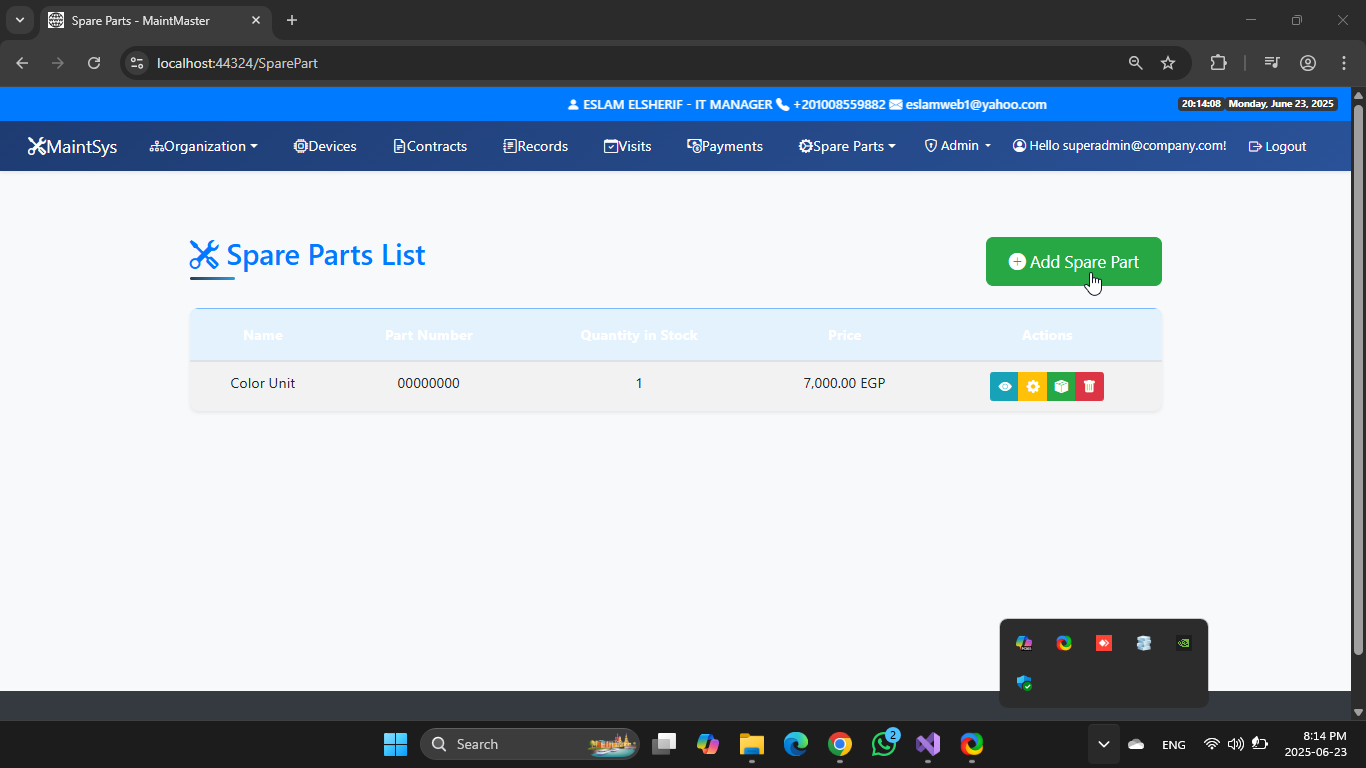Delete the Color Unit spare part
1366x768 pixels.
point(1090,386)
